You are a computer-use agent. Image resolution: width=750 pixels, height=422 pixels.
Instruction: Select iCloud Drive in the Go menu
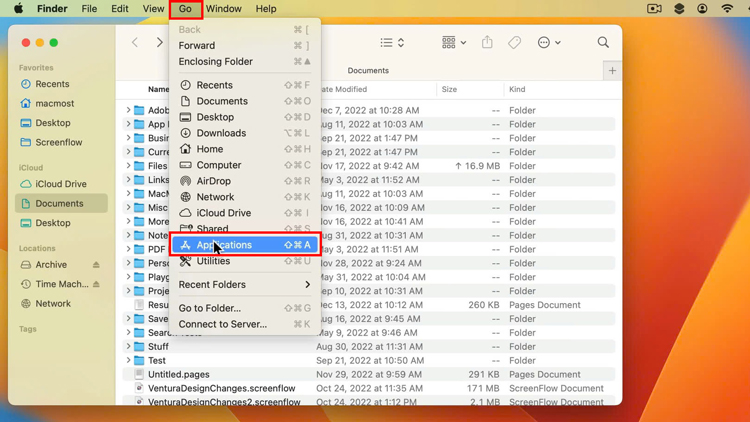click(x=244, y=213)
